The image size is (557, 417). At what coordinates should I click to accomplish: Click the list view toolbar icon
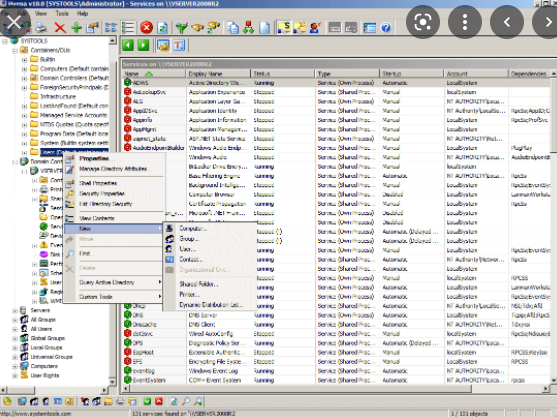tap(128, 27)
